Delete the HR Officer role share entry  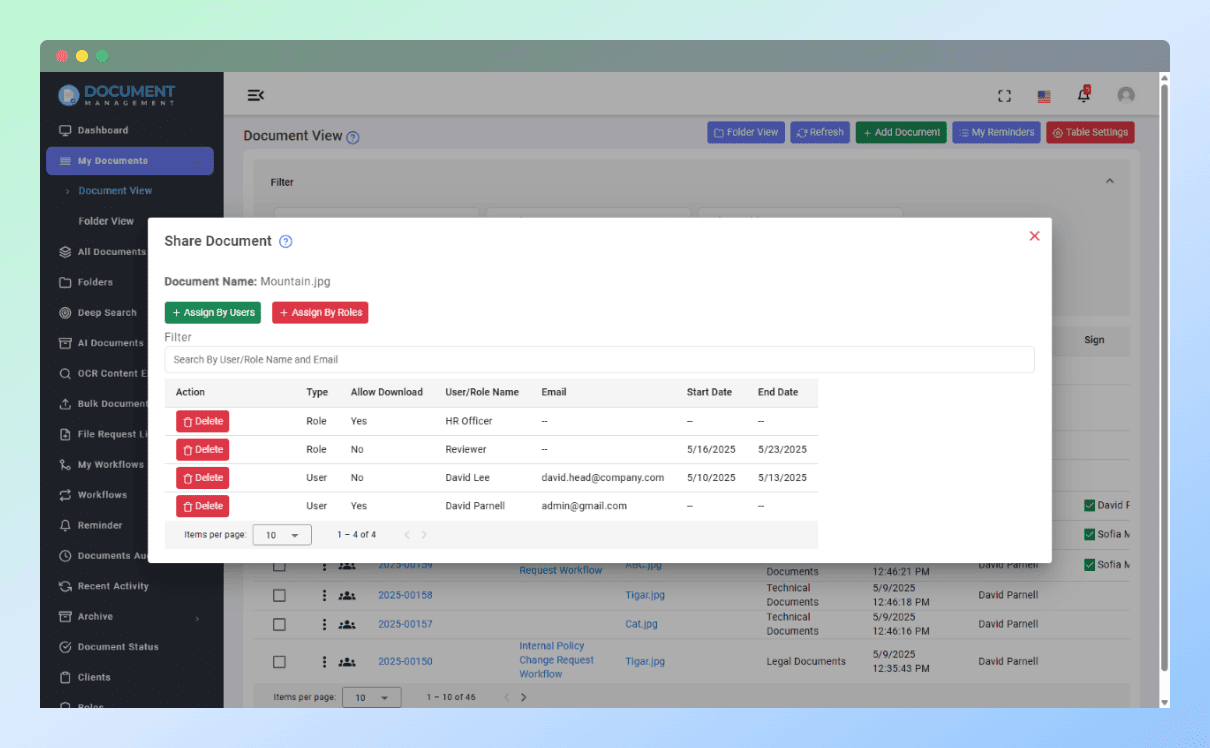coord(202,421)
